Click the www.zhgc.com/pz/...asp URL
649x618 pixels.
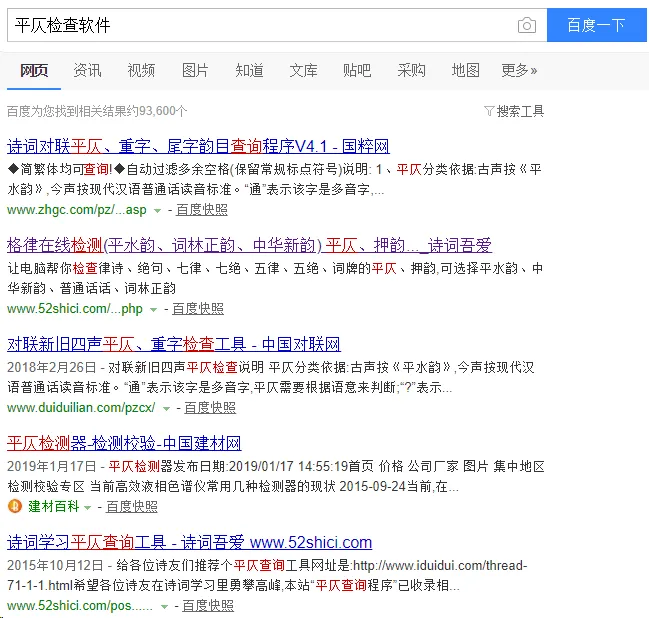tap(77, 210)
